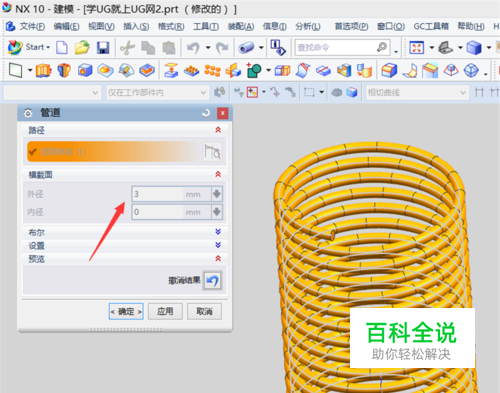The image size is (500, 393).
Task: Confirm the tube dialog with 确定
Action: pyautogui.click(x=126, y=312)
